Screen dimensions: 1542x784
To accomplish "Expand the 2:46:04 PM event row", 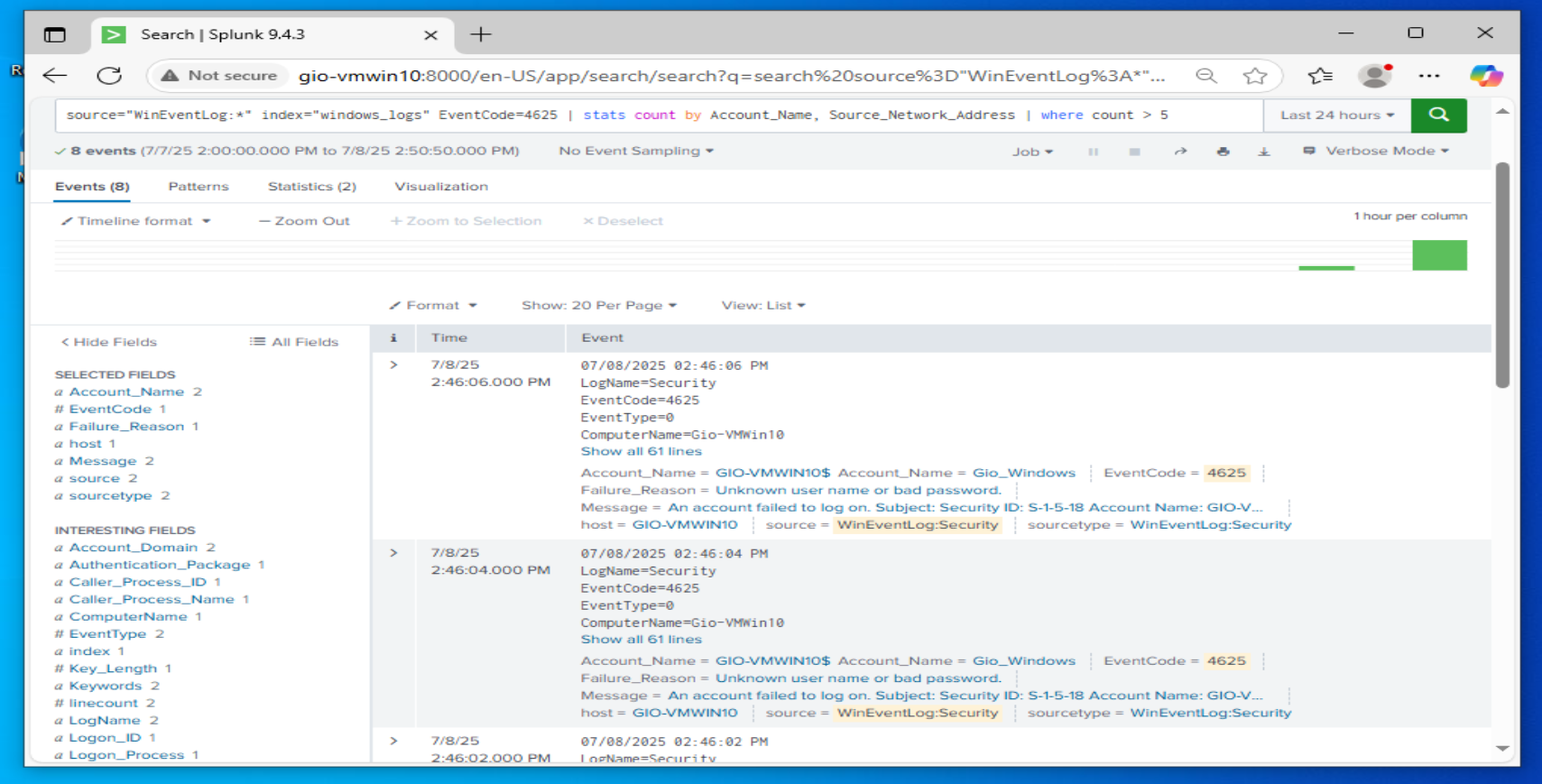I will 393,553.
